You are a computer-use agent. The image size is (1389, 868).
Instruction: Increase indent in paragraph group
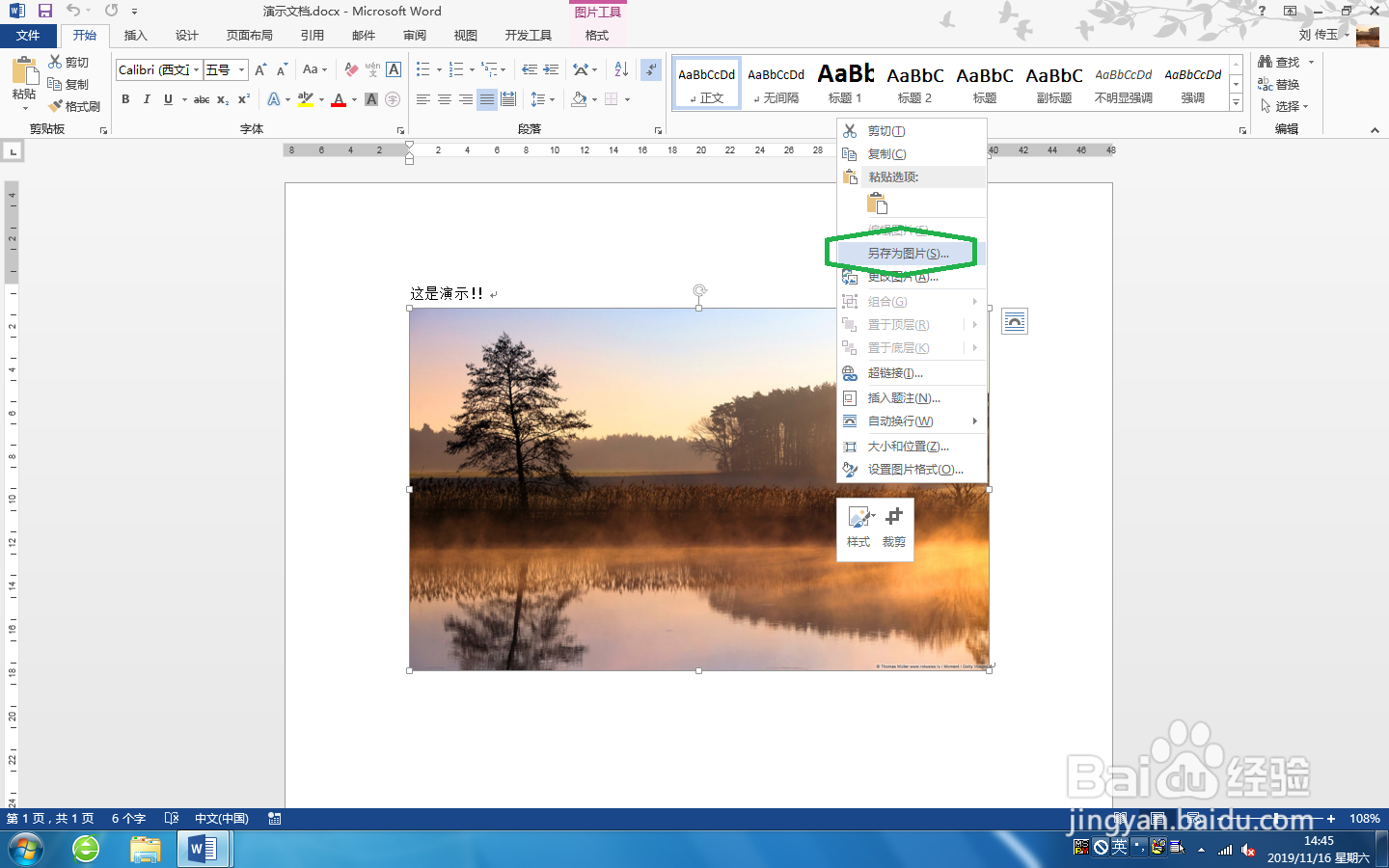click(x=551, y=69)
